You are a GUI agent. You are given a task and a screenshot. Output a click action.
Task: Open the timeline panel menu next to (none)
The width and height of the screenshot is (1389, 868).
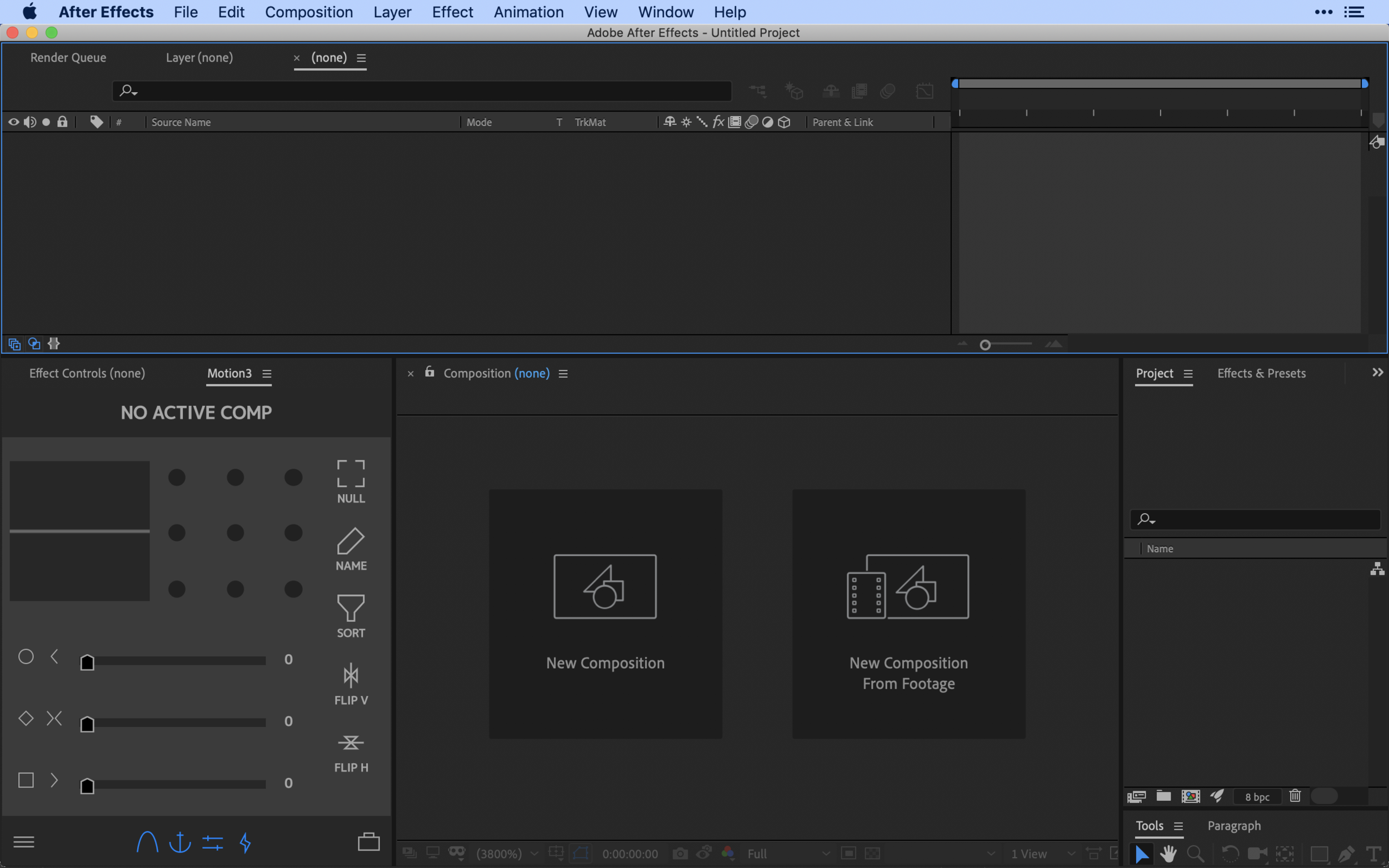click(361, 58)
